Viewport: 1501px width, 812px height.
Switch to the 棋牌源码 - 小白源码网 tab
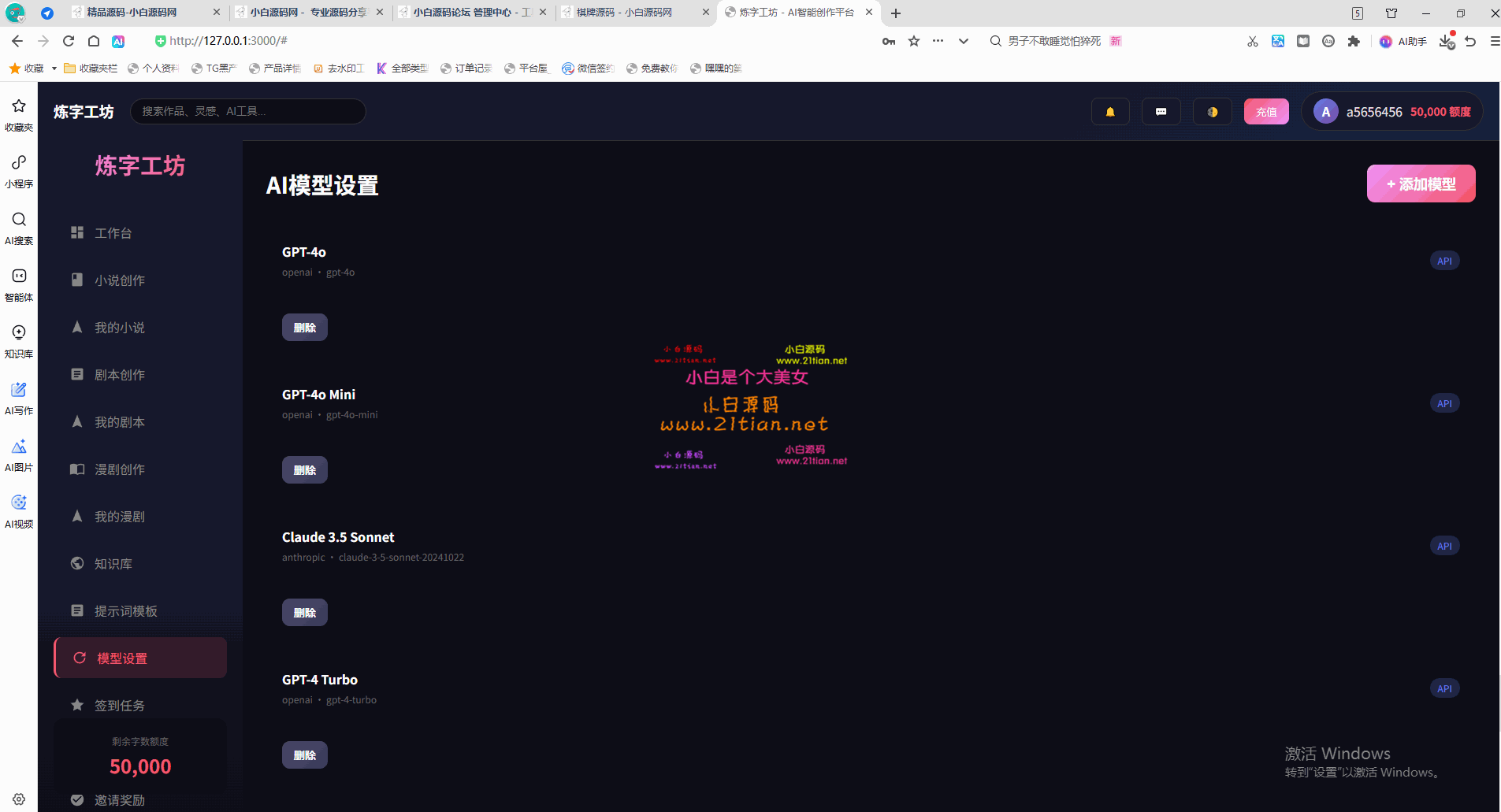tap(635, 13)
